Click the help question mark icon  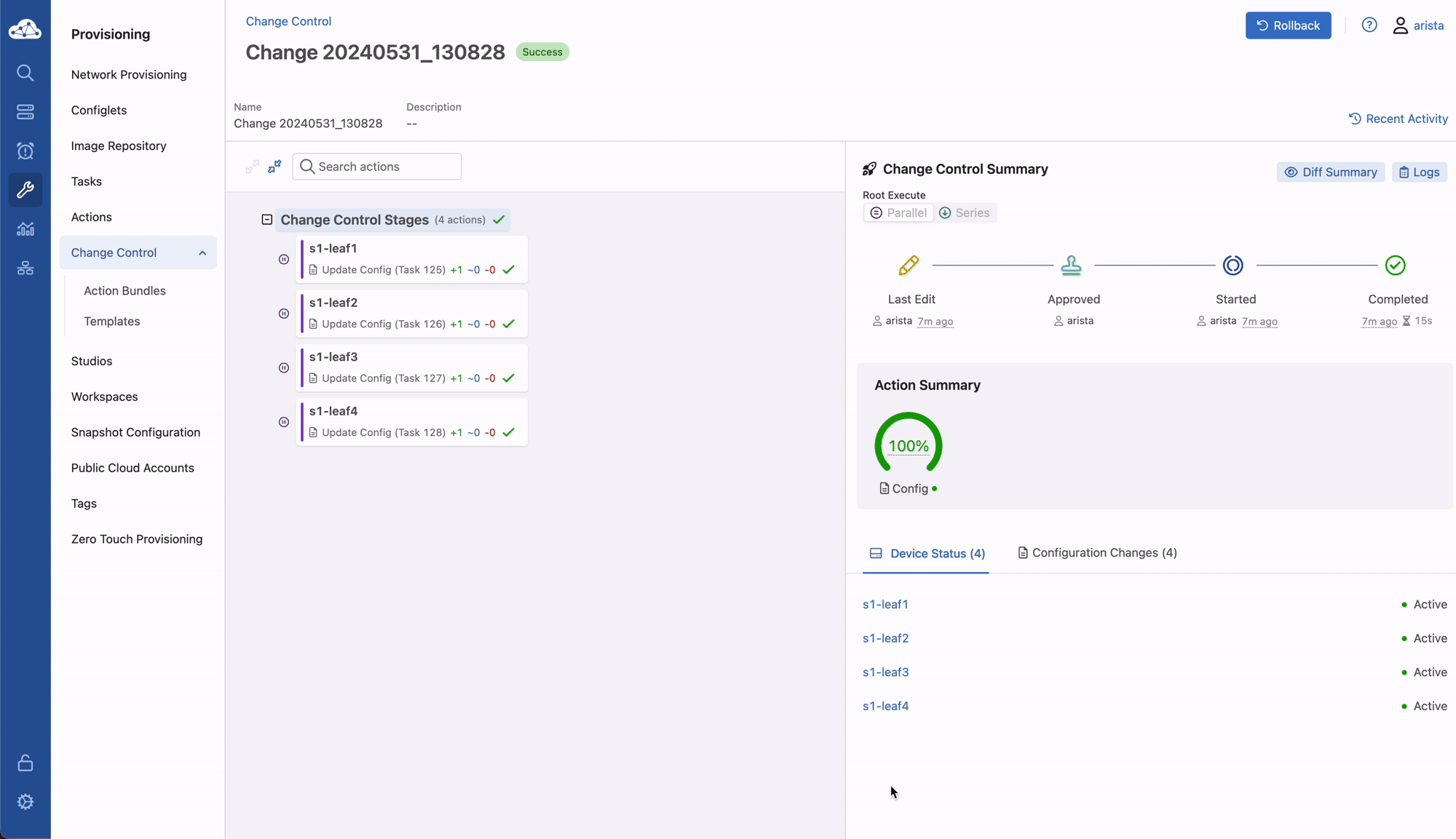1369,25
